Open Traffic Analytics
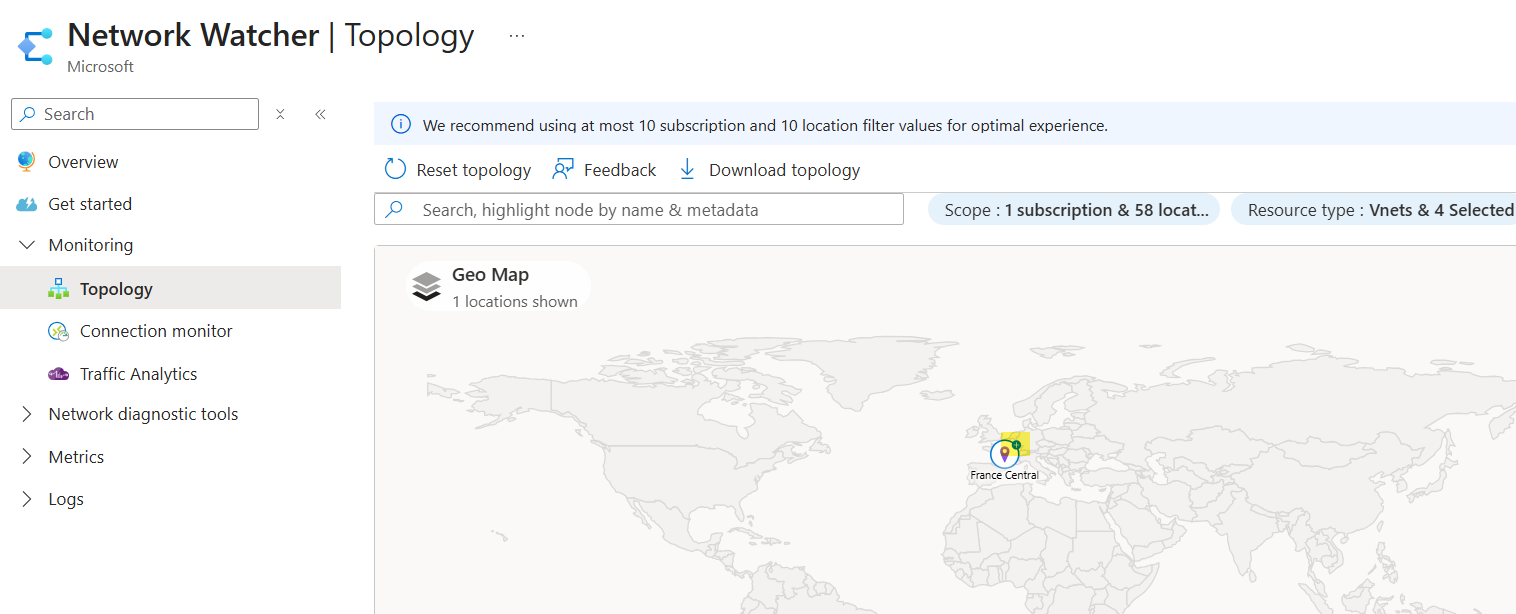 click(138, 374)
